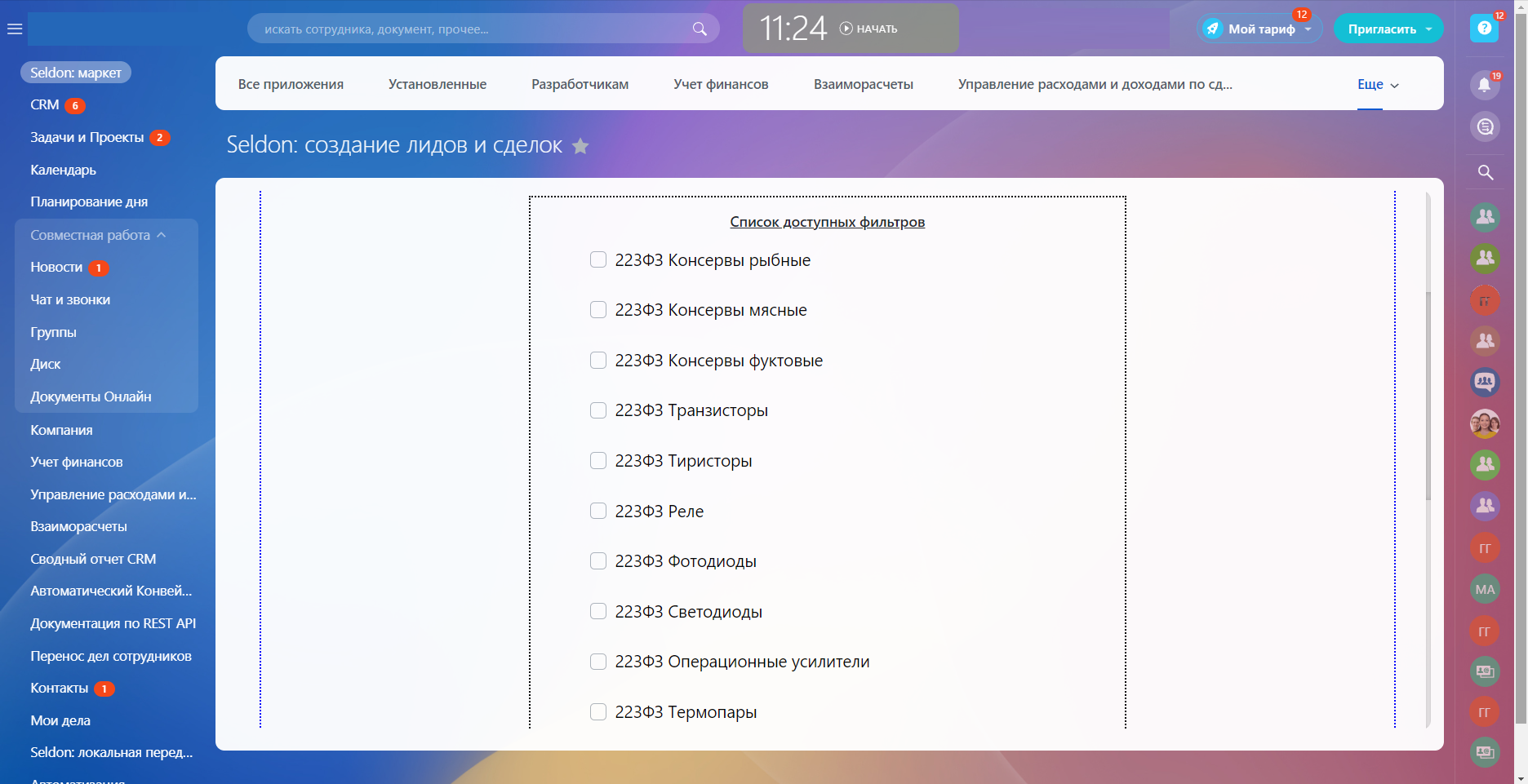Open Планирование дня
This screenshot has height=784, width=1528.
click(89, 202)
